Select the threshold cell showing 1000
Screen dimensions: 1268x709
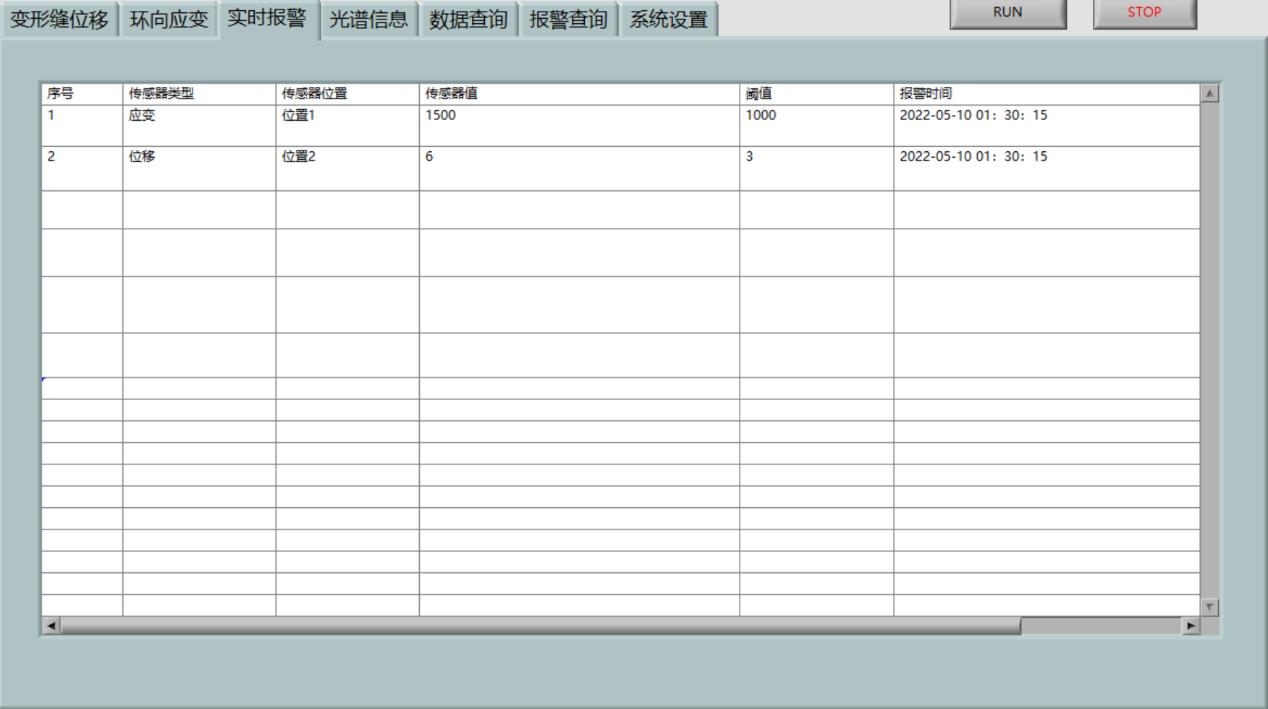point(816,124)
